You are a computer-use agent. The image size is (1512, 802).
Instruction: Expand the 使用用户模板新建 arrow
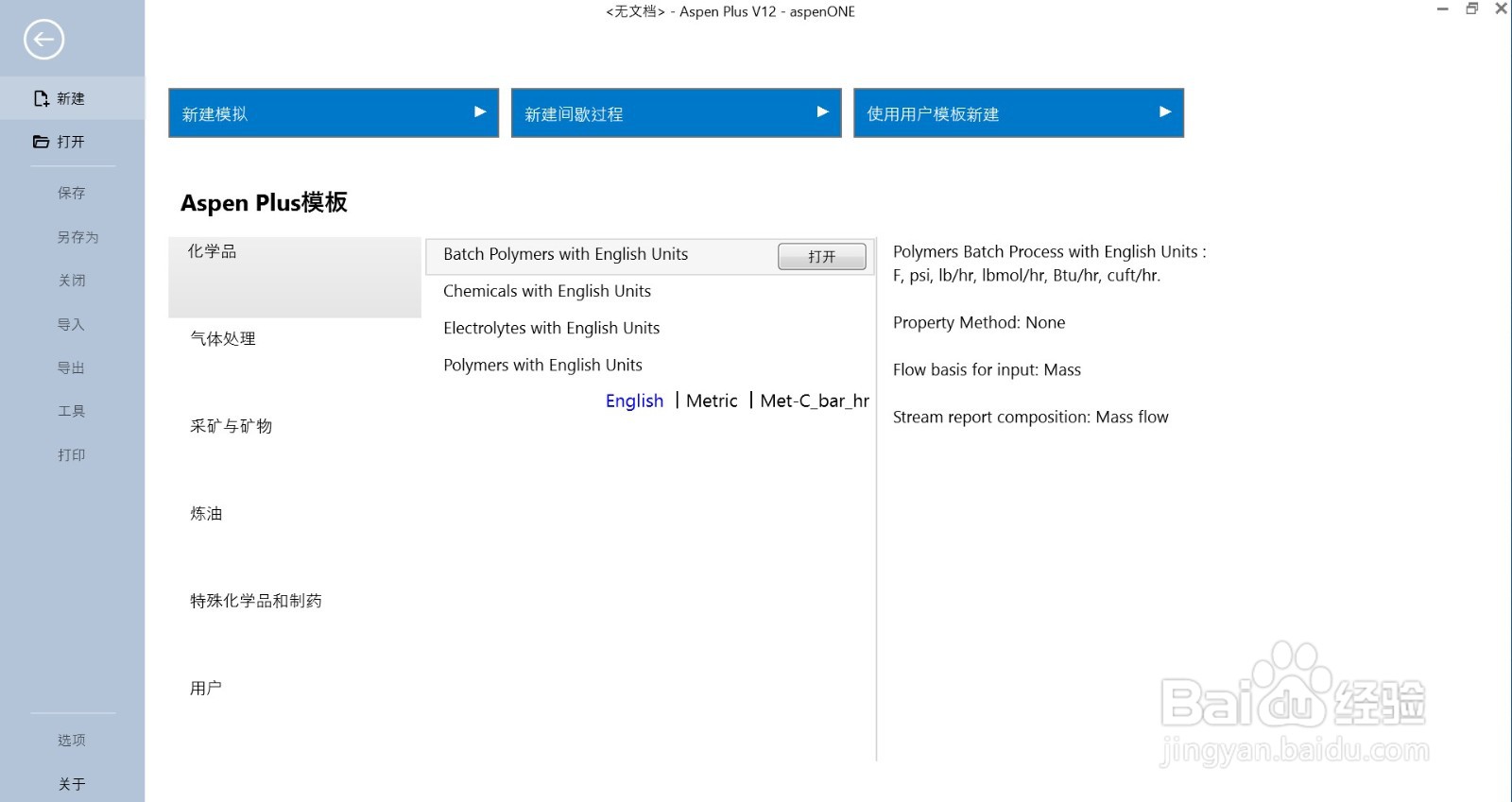[x=1165, y=111]
